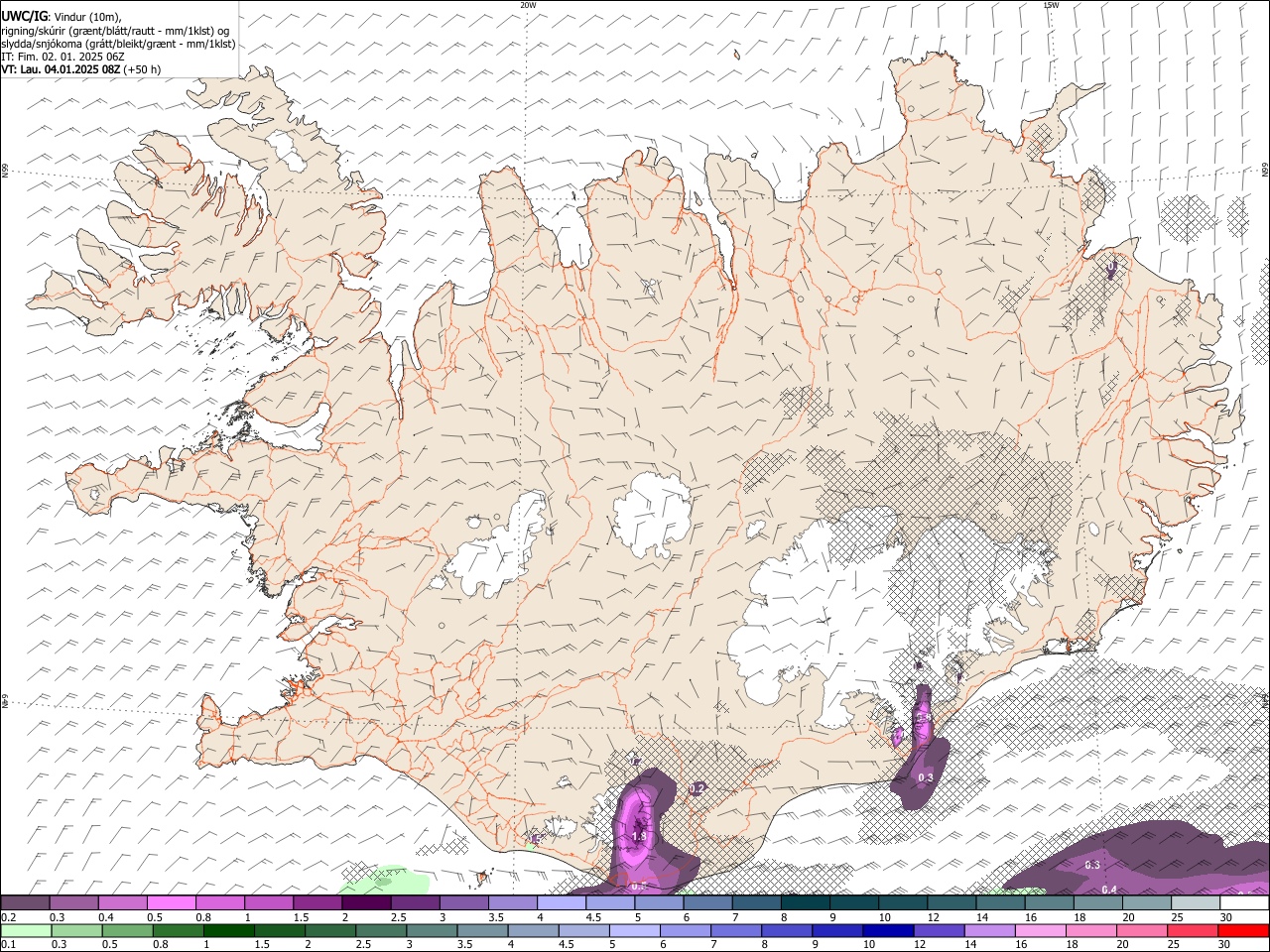Click the light blue 4 swatch, upper legend row
The width and height of the screenshot is (1270, 952).
coord(561,903)
